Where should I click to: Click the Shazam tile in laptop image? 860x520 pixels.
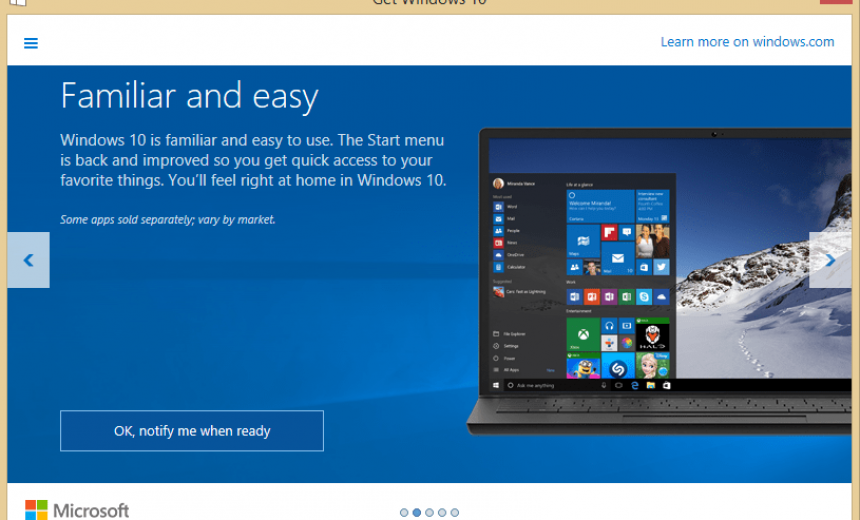618,366
